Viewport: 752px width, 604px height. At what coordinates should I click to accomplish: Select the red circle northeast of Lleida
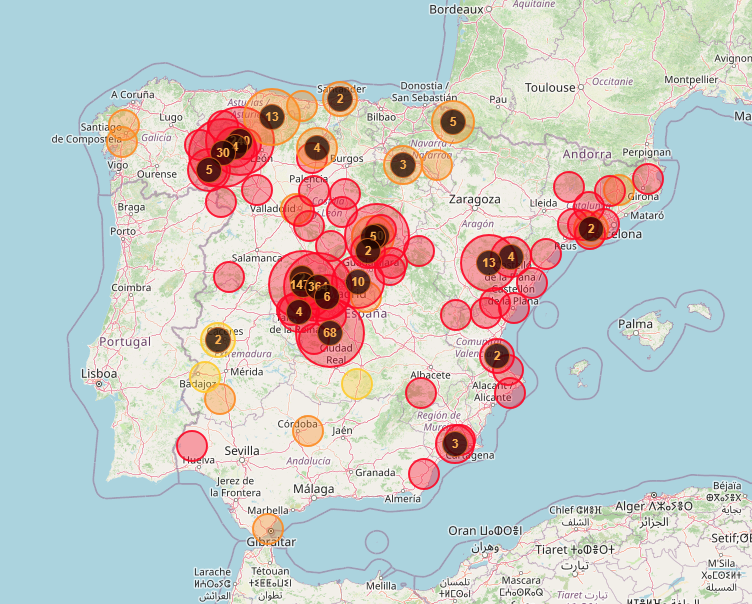569,187
